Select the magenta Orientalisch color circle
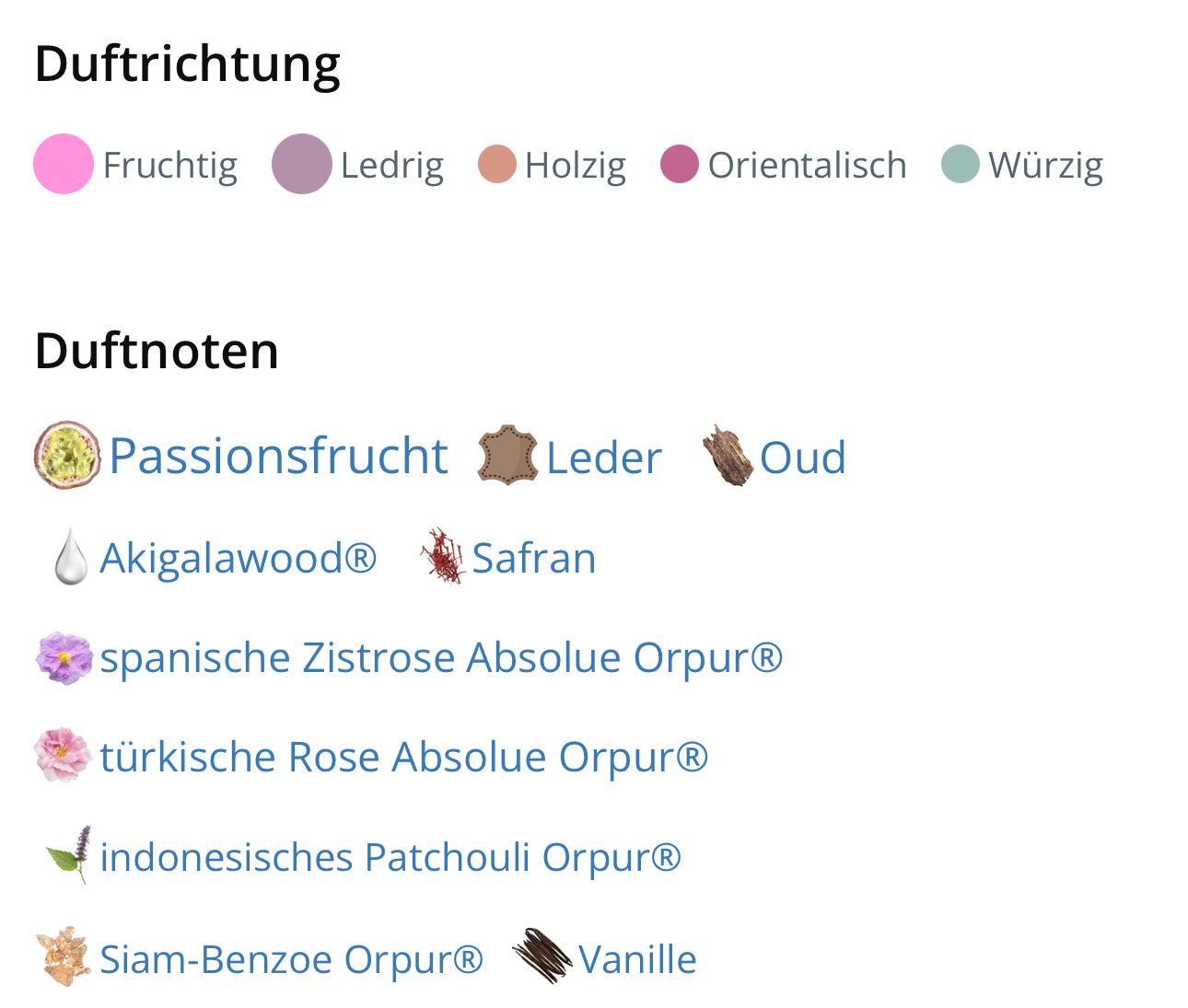 (x=680, y=164)
